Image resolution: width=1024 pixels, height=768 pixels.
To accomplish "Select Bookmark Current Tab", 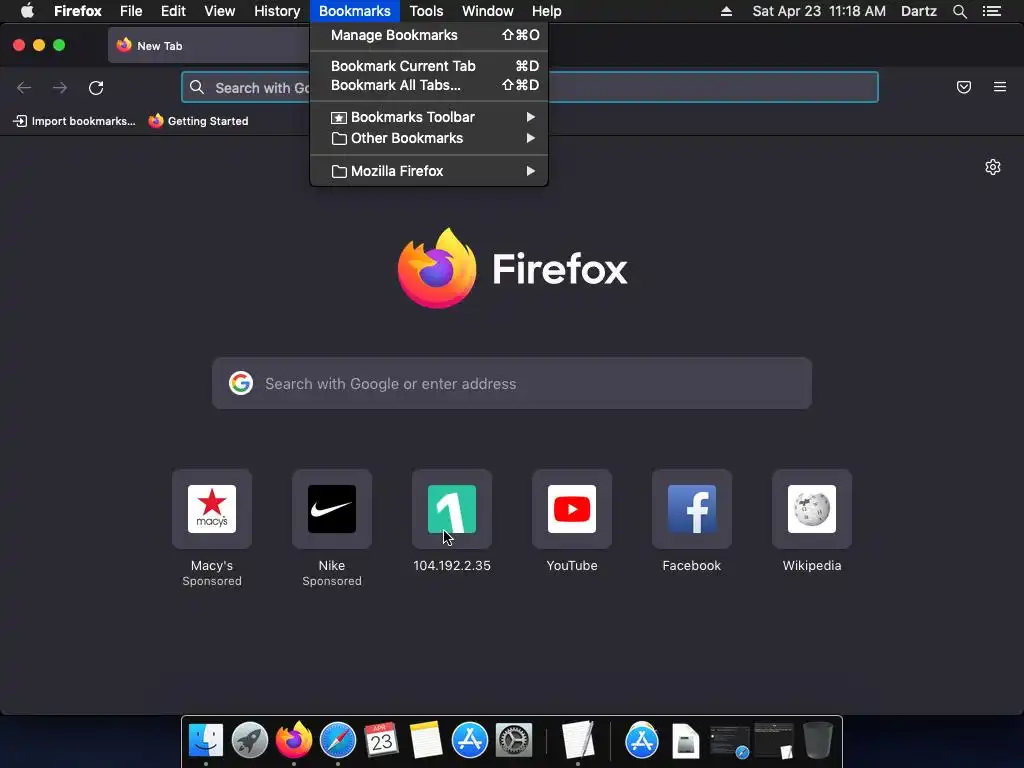I will 429,66.
